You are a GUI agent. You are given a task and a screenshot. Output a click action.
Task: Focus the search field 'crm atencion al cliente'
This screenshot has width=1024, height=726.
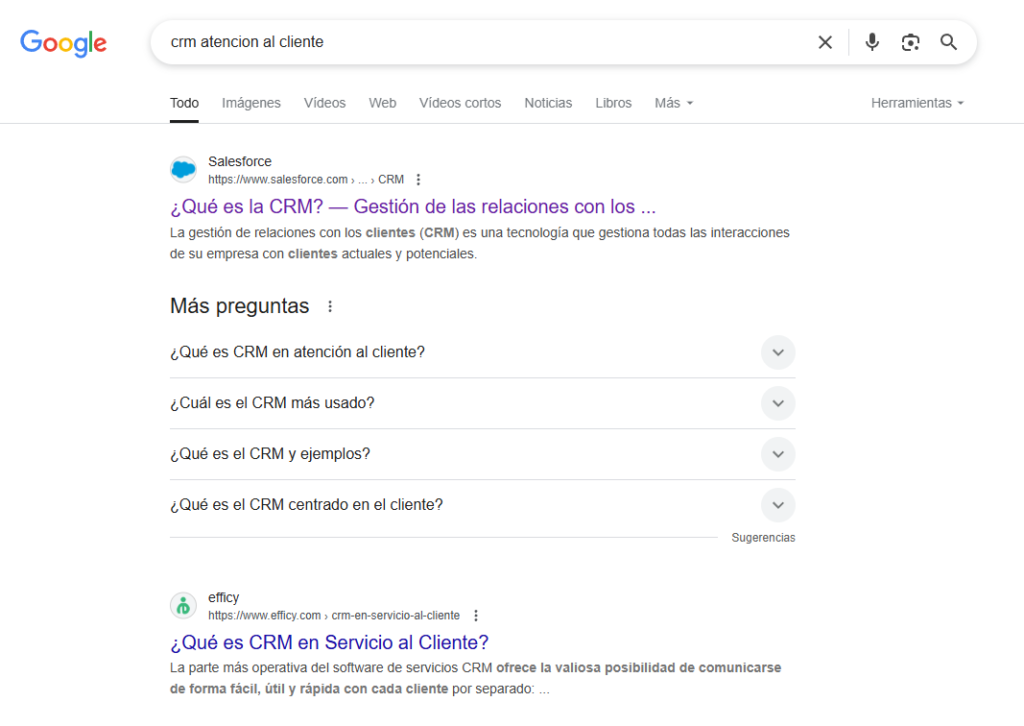tap(483, 42)
